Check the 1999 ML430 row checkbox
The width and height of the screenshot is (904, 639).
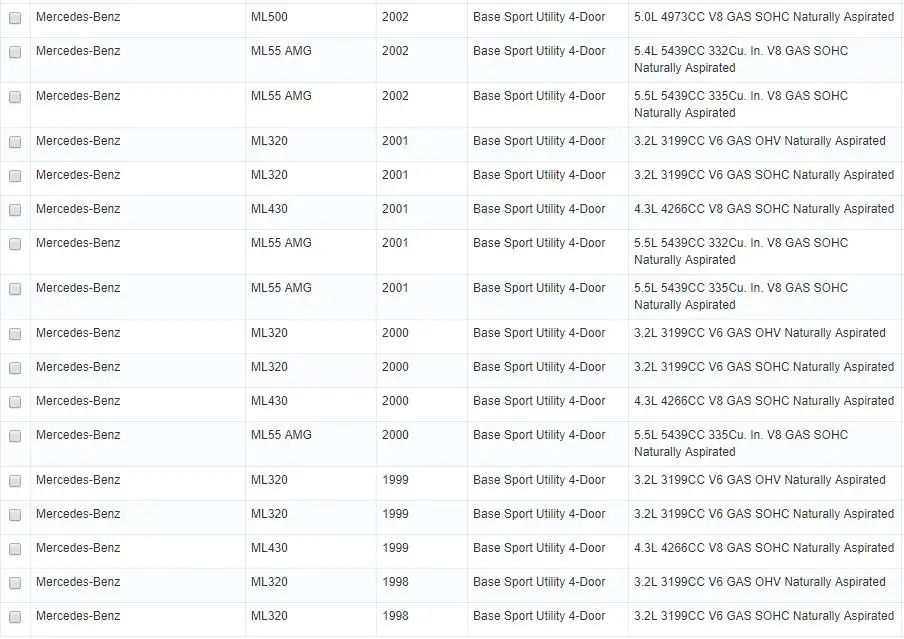(15, 549)
